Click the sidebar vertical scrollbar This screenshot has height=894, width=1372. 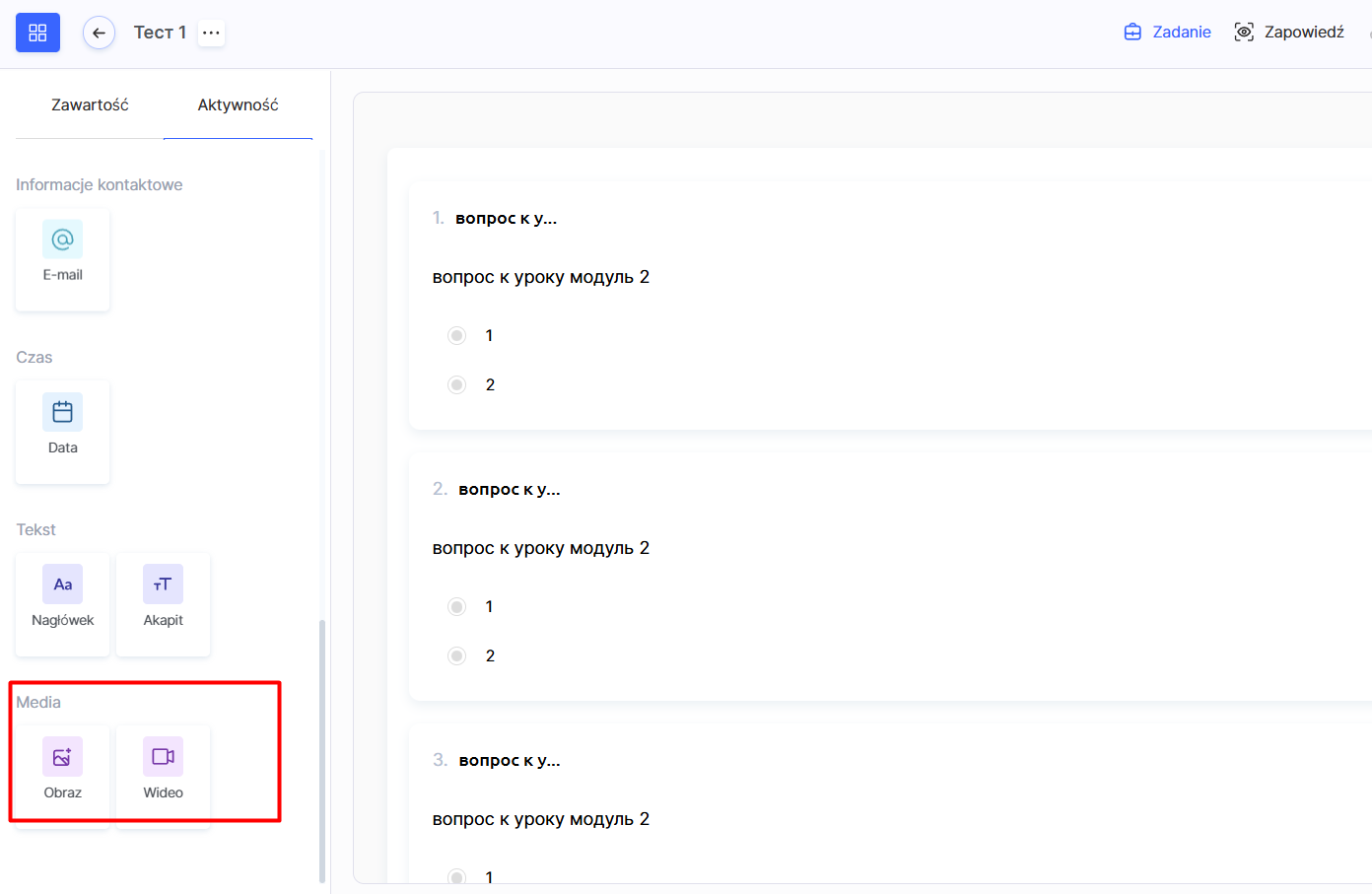322,749
